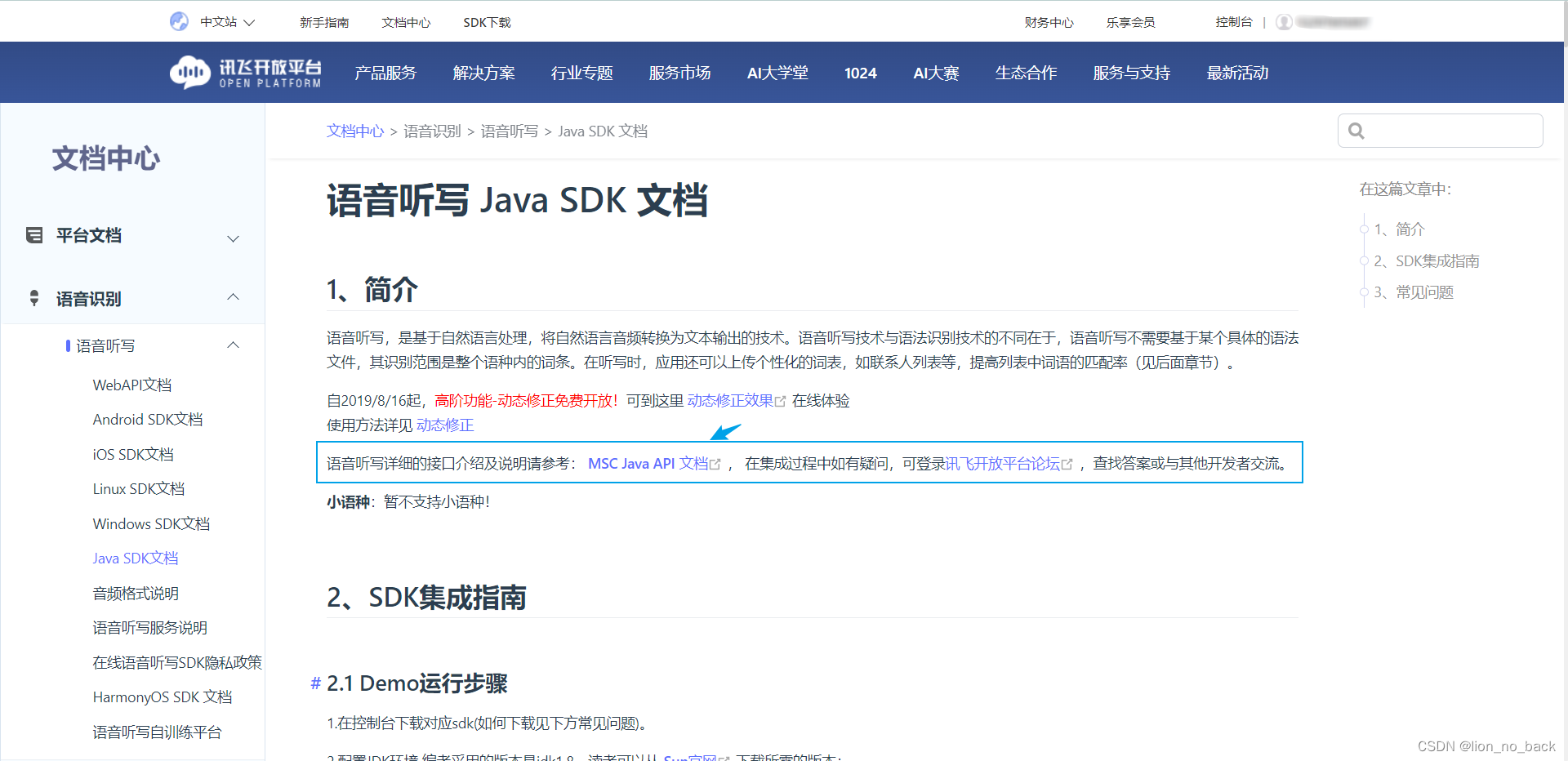Open Linux SDK文档 in sidebar

[x=139, y=488]
